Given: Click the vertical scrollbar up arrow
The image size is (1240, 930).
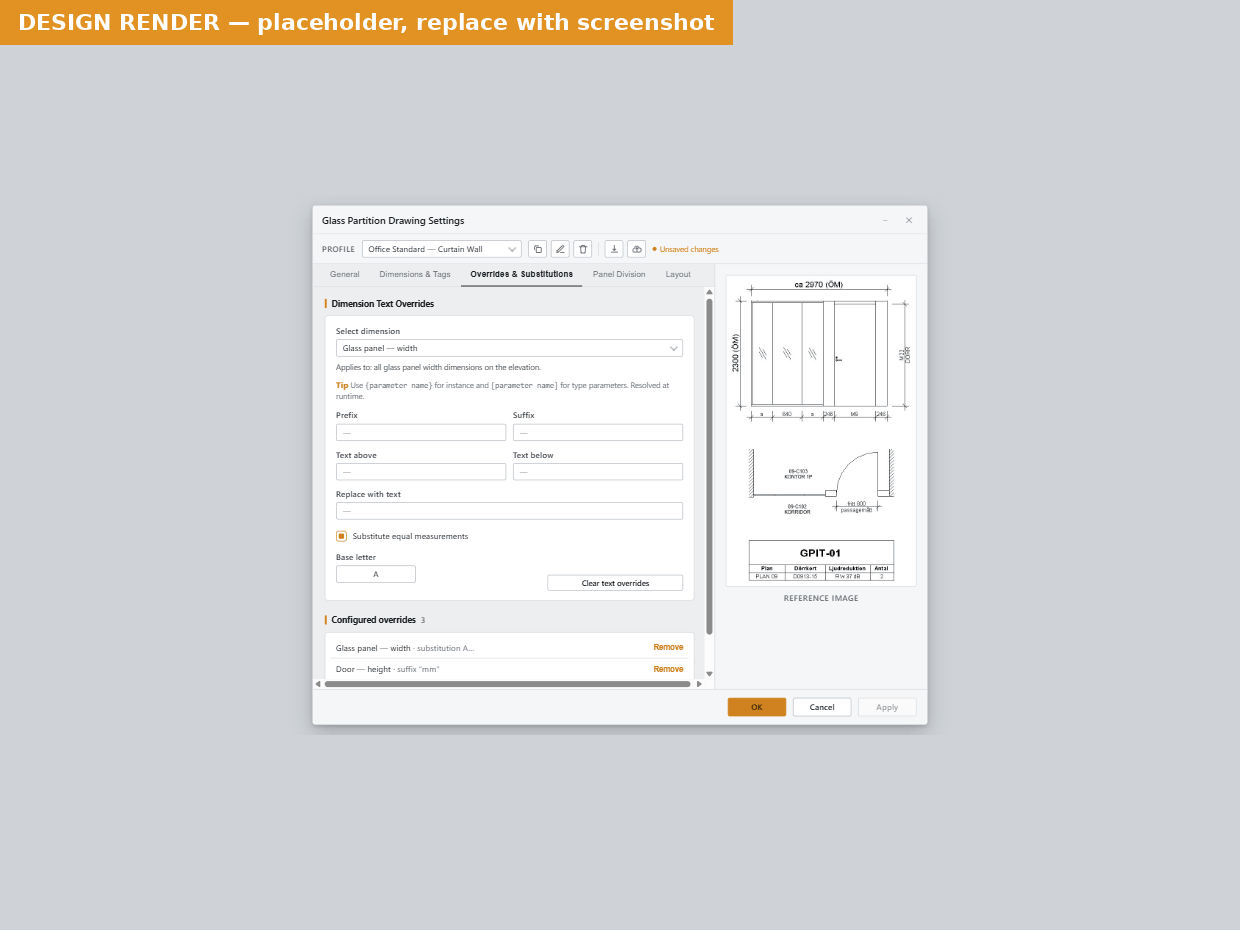Looking at the screenshot, I should 709,292.
